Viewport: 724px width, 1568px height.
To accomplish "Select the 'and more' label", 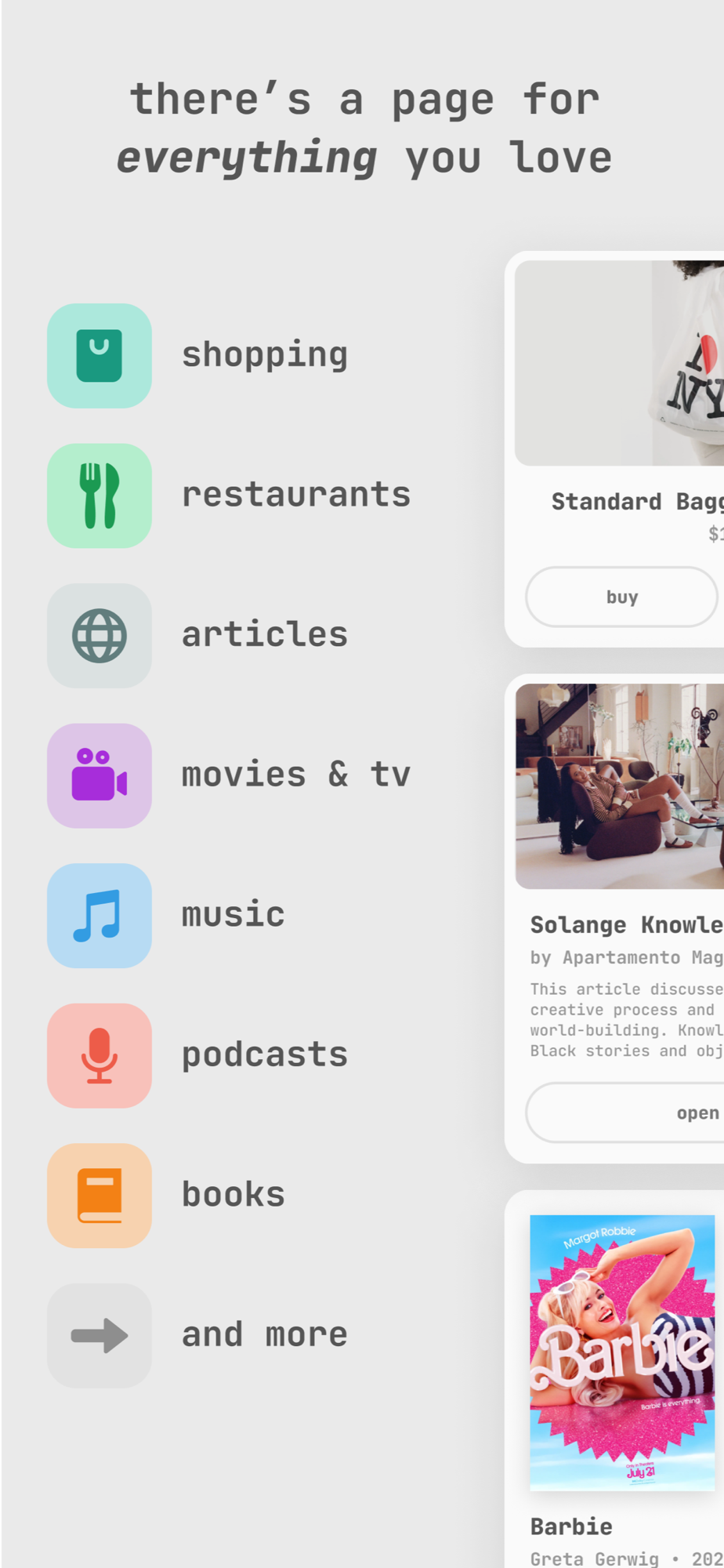I will pos(265,1334).
